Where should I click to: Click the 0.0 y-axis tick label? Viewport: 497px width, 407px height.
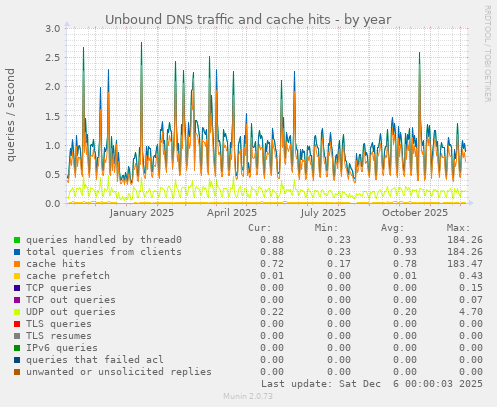click(53, 204)
